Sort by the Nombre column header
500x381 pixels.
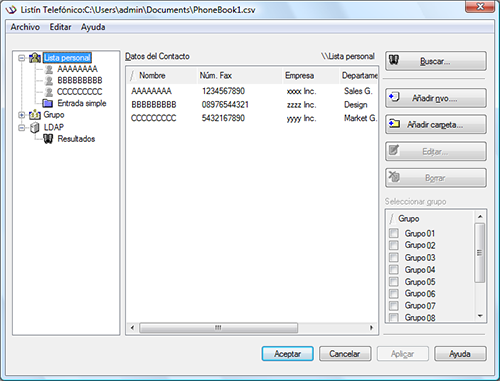(162, 76)
